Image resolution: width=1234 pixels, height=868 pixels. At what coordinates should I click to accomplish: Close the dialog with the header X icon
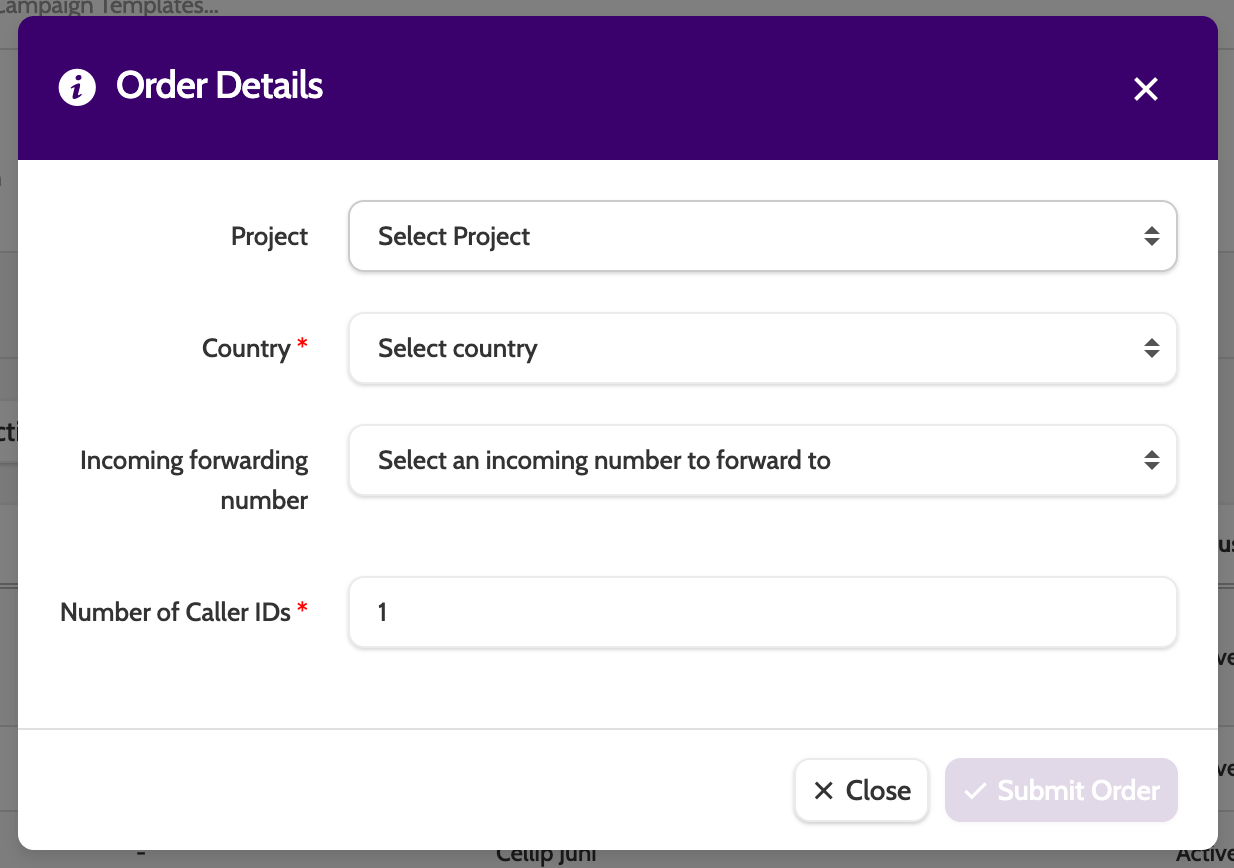(x=1145, y=89)
